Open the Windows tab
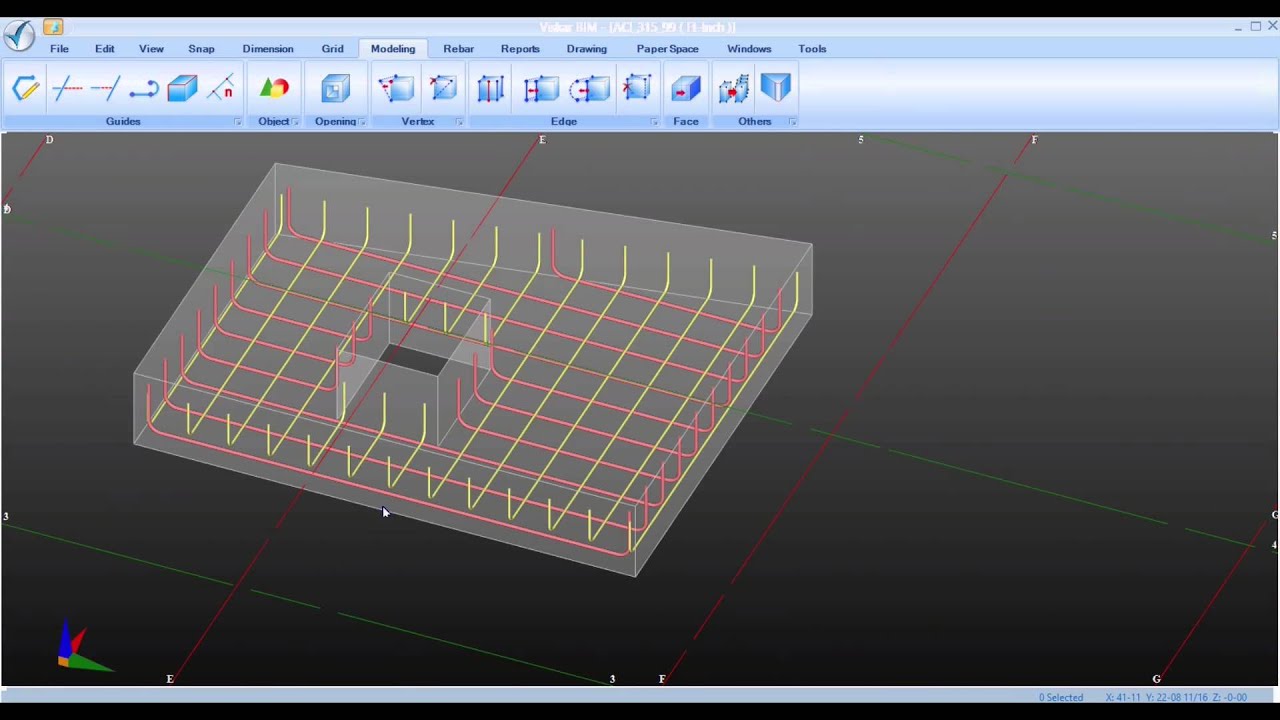This screenshot has width=1280, height=720. pyautogui.click(x=749, y=49)
